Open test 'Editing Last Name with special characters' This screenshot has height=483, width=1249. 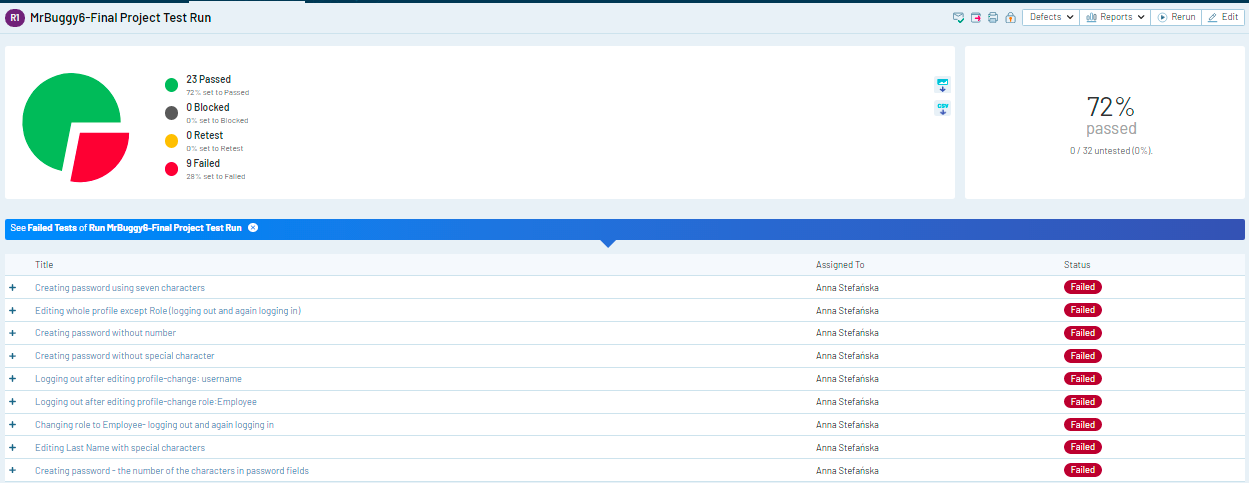click(120, 448)
